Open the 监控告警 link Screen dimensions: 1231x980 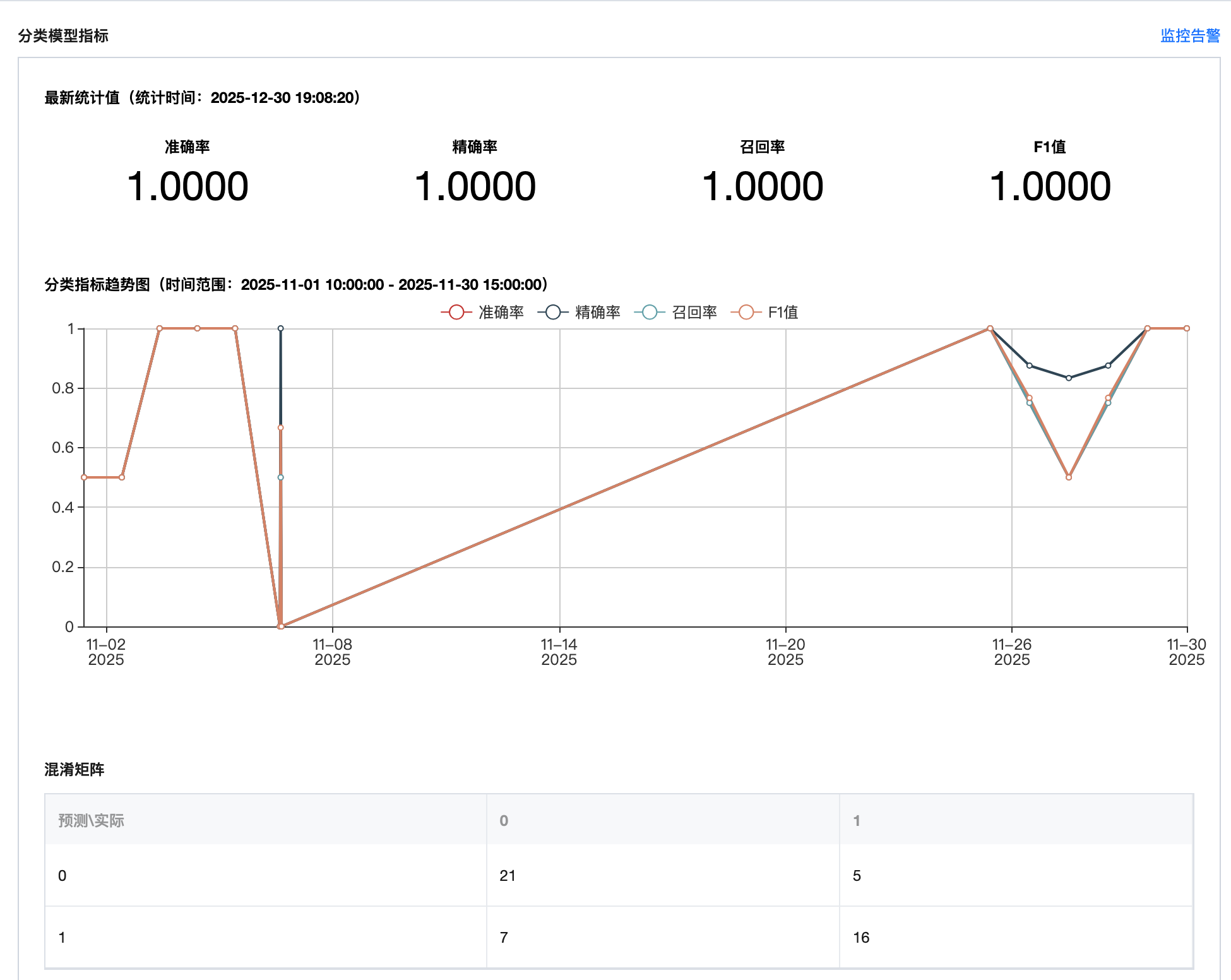click(x=1189, y=36)
